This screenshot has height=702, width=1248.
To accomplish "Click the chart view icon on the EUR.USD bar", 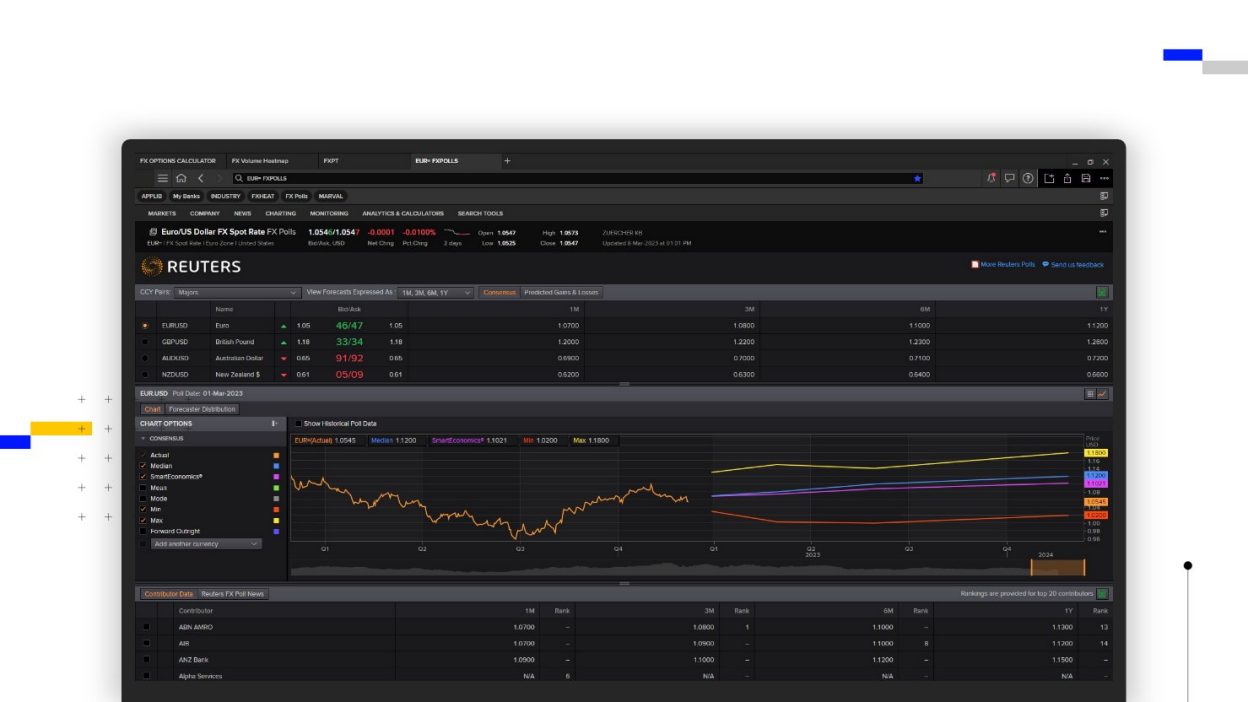I will 1102,394.
